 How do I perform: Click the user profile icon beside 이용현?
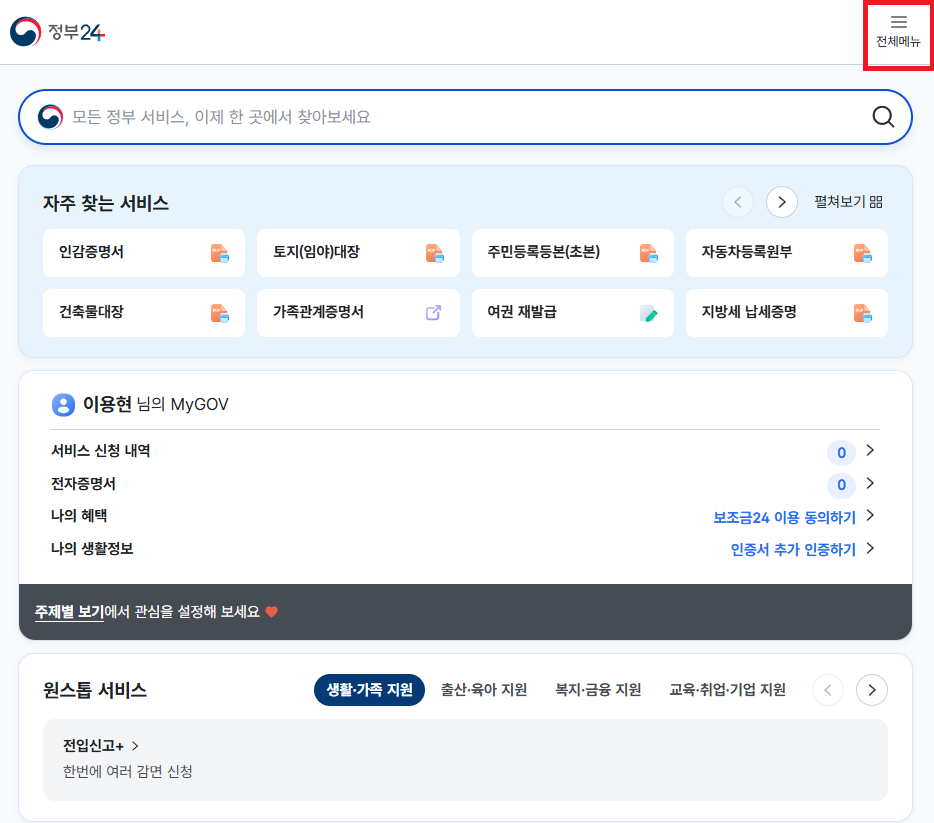[x=64, y=405]
